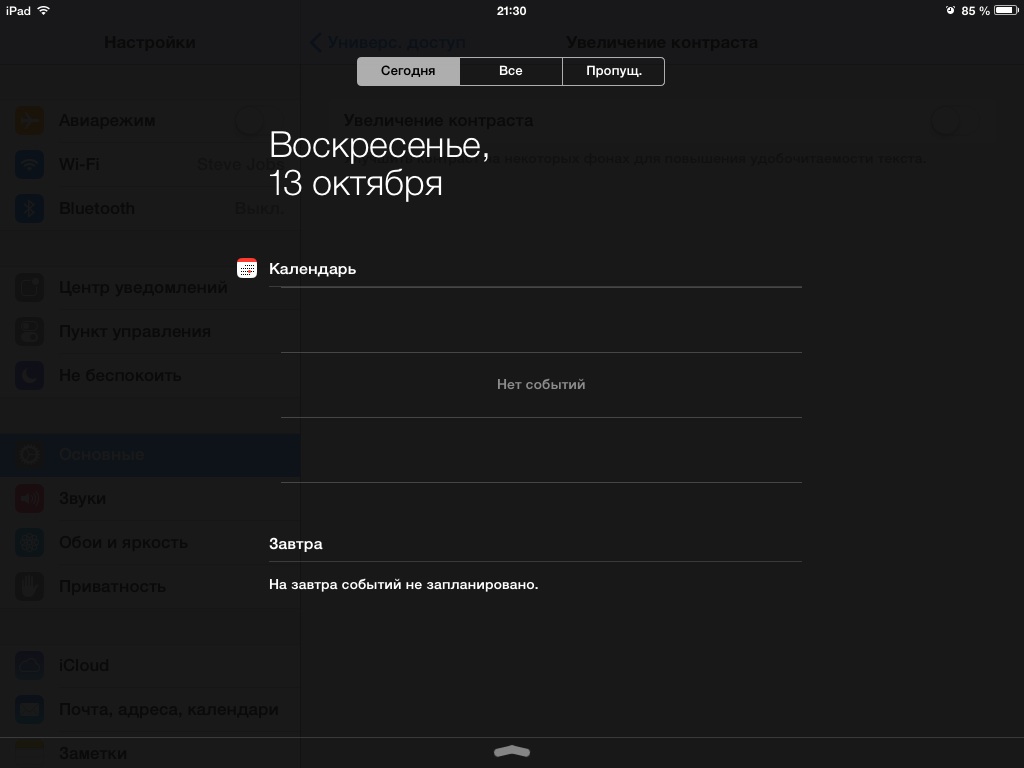Tap the notification center grabber handle
Image resolution: width=1024 pixels, height=768 pixels.
512,752
